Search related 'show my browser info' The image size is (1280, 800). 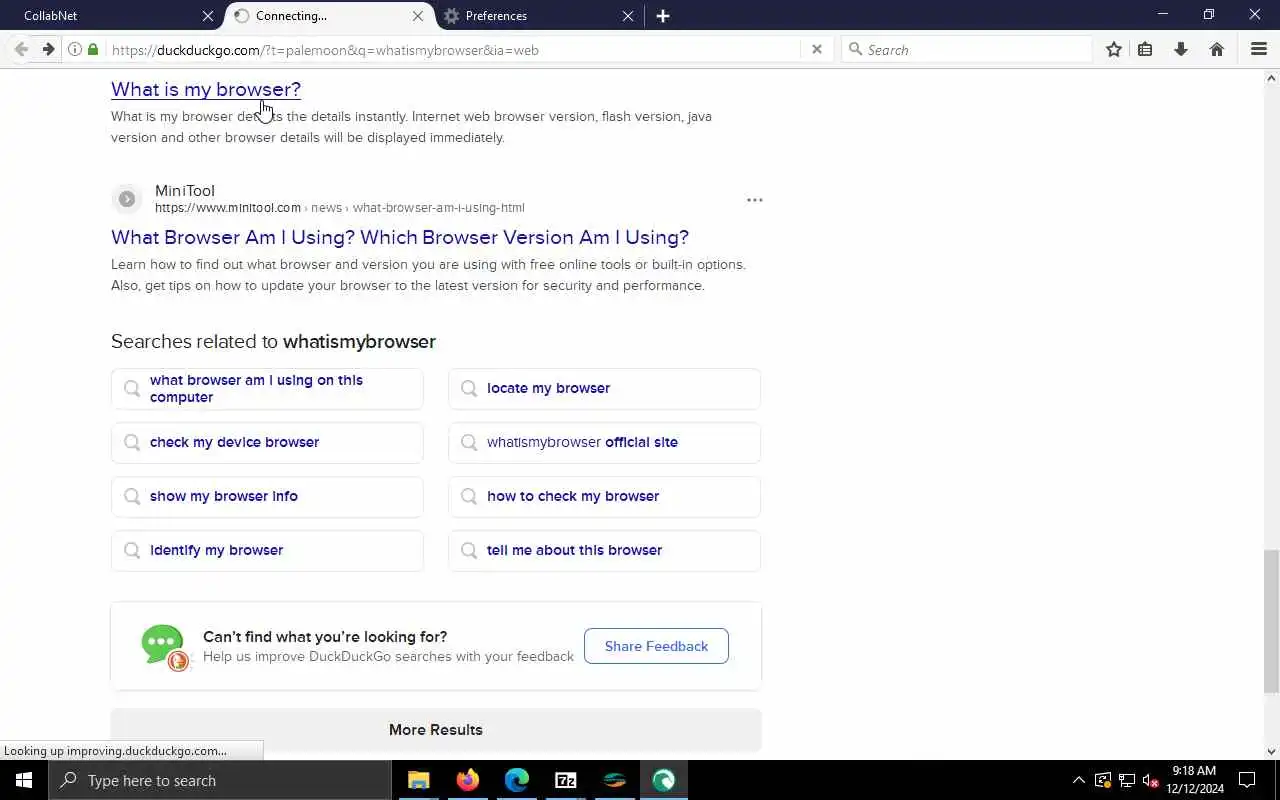267,496
